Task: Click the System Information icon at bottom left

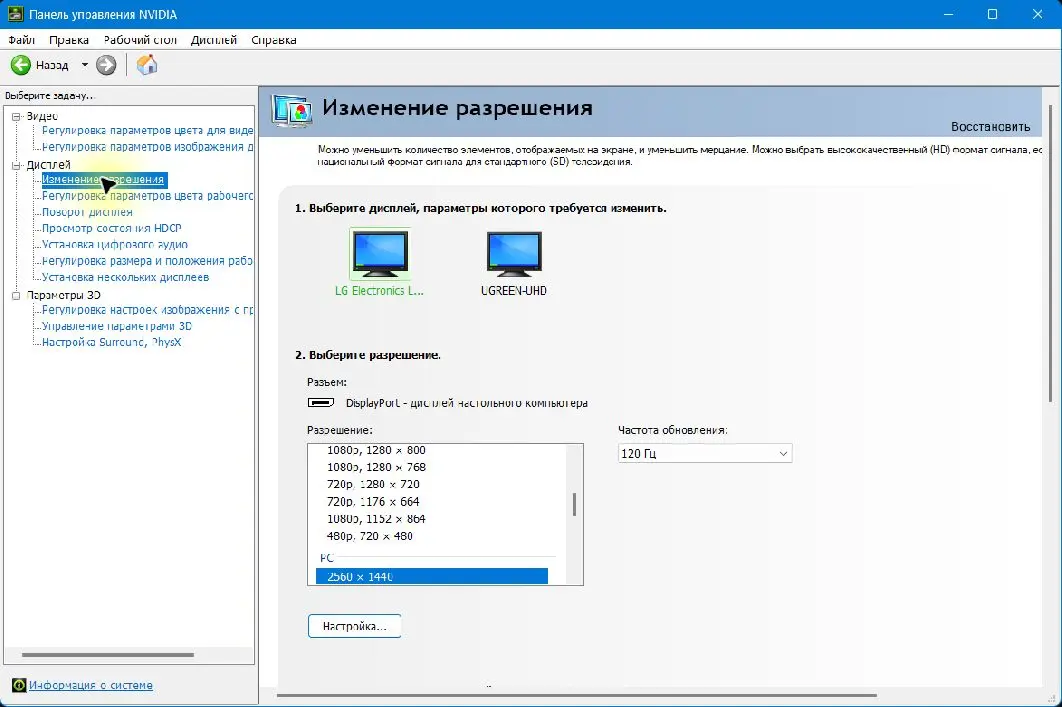Action: click(19, 685)
